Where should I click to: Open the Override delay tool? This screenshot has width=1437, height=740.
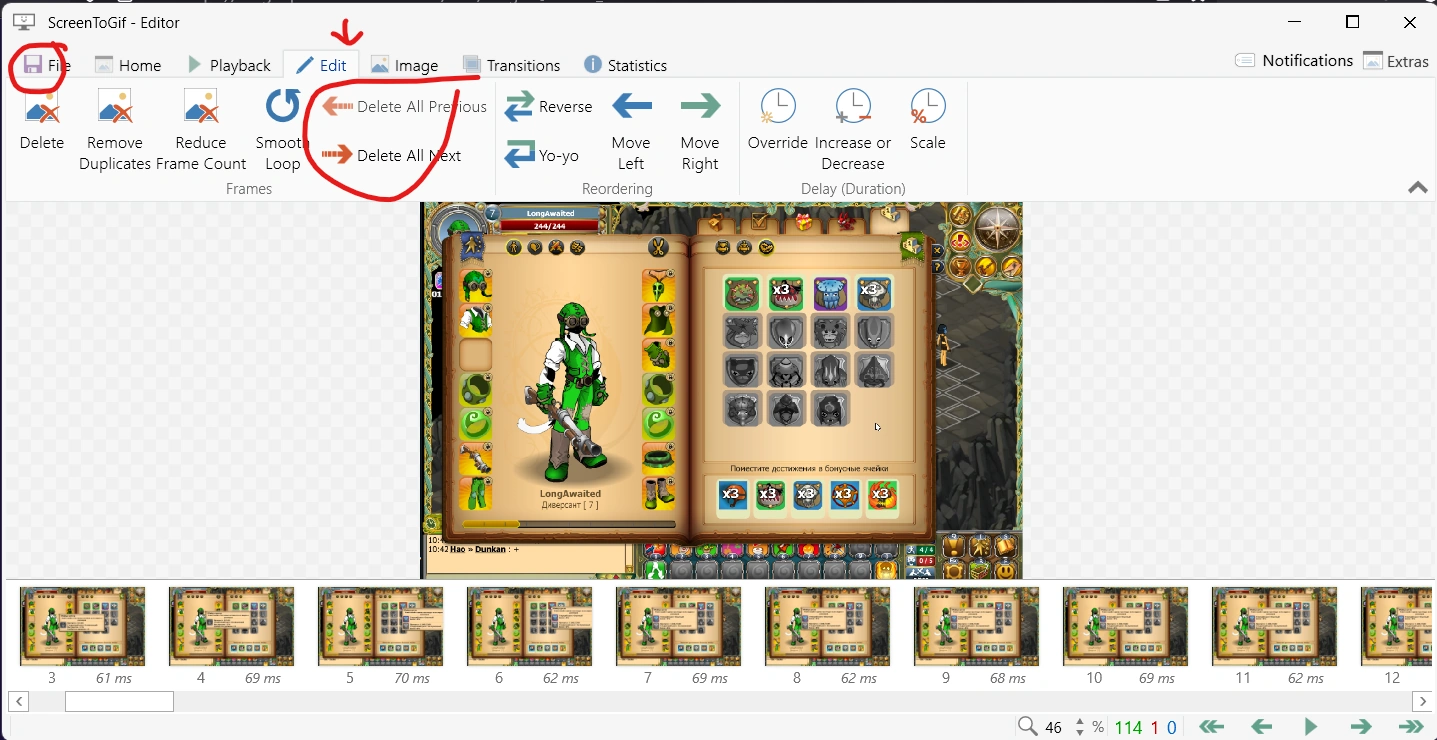pyautogui.click(x=778, y=120)
